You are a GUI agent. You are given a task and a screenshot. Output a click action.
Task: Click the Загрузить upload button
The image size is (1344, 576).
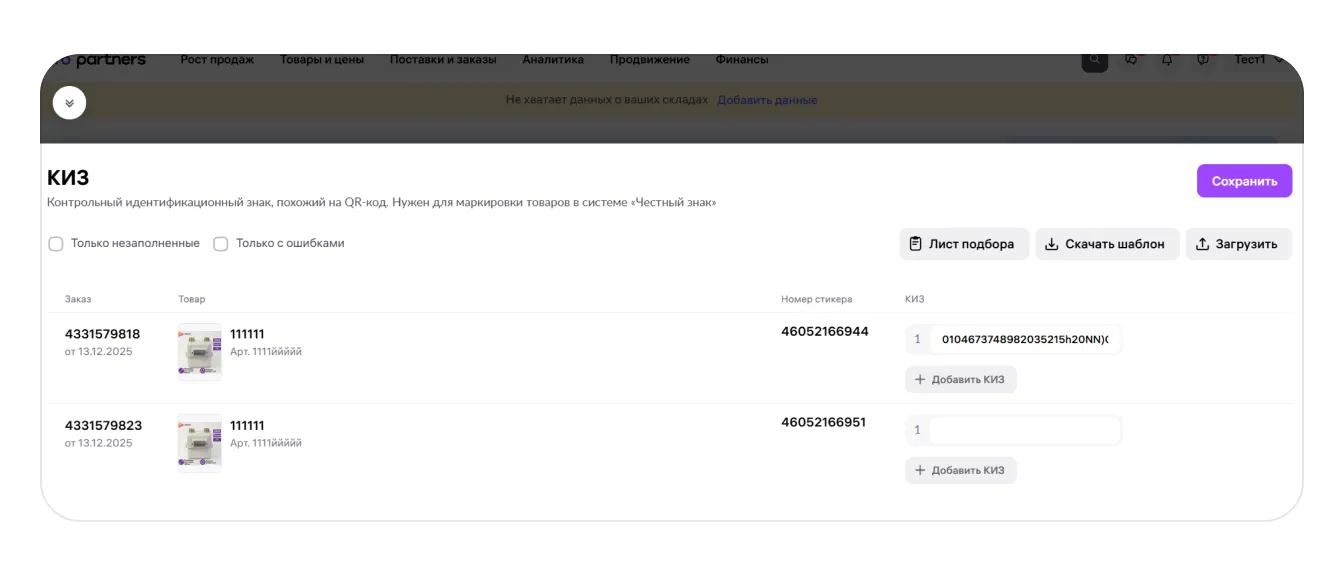(1238, 244)
